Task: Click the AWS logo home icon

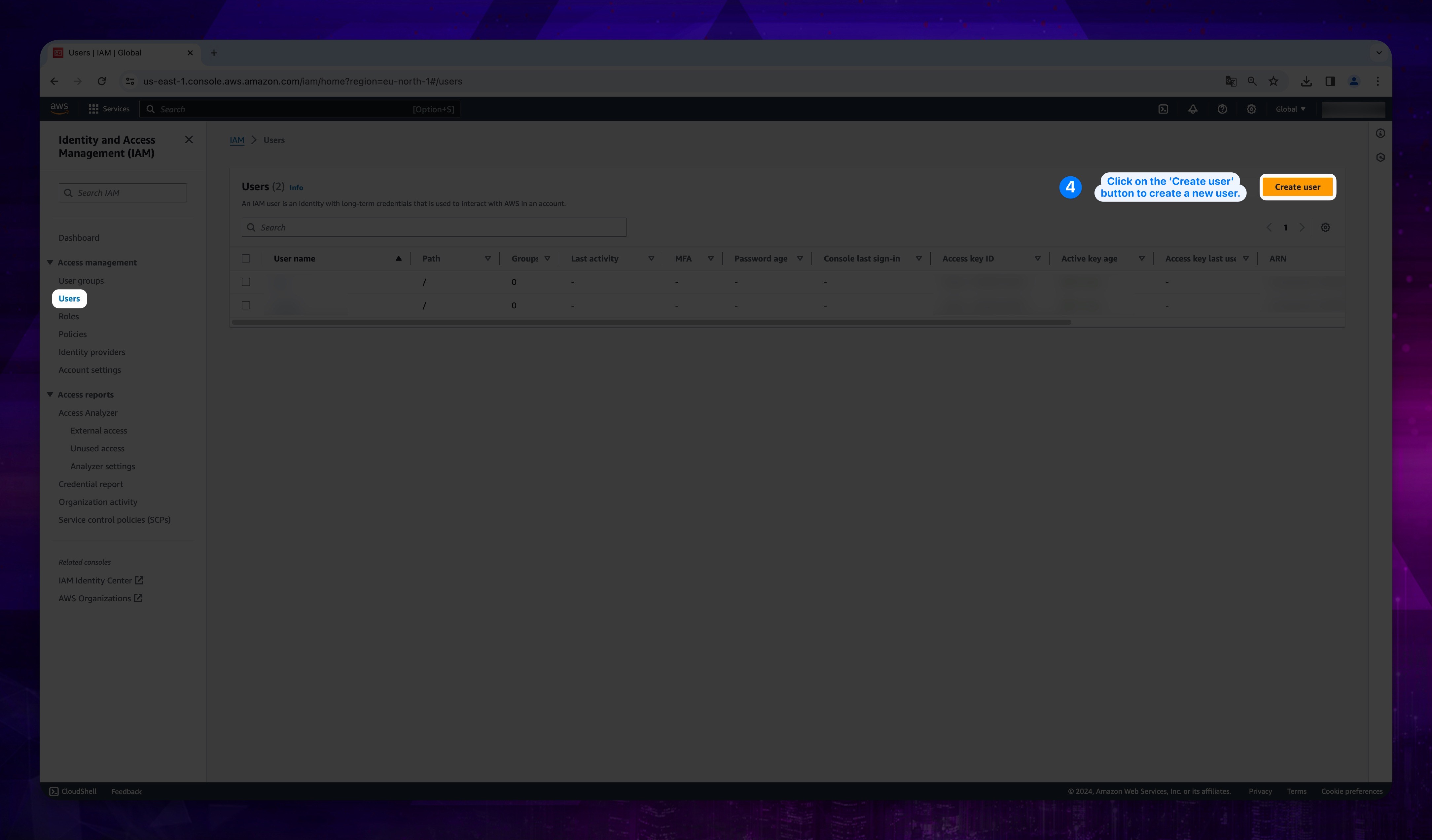Action: [59, 109]
